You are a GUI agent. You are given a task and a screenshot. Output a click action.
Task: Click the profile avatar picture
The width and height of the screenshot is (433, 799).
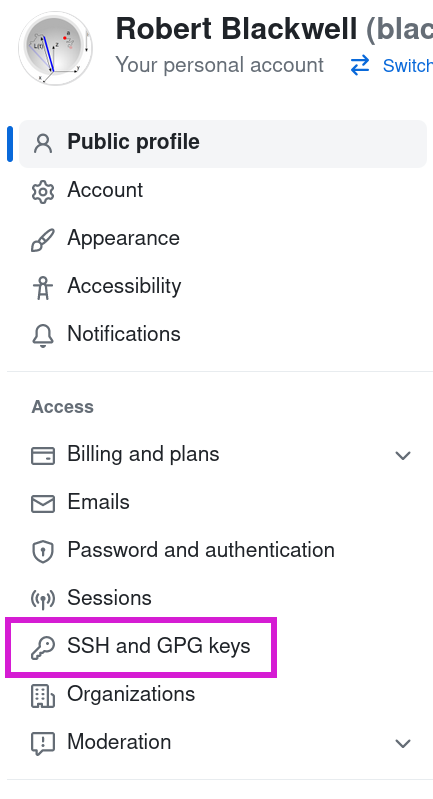[x=55, y=48]
